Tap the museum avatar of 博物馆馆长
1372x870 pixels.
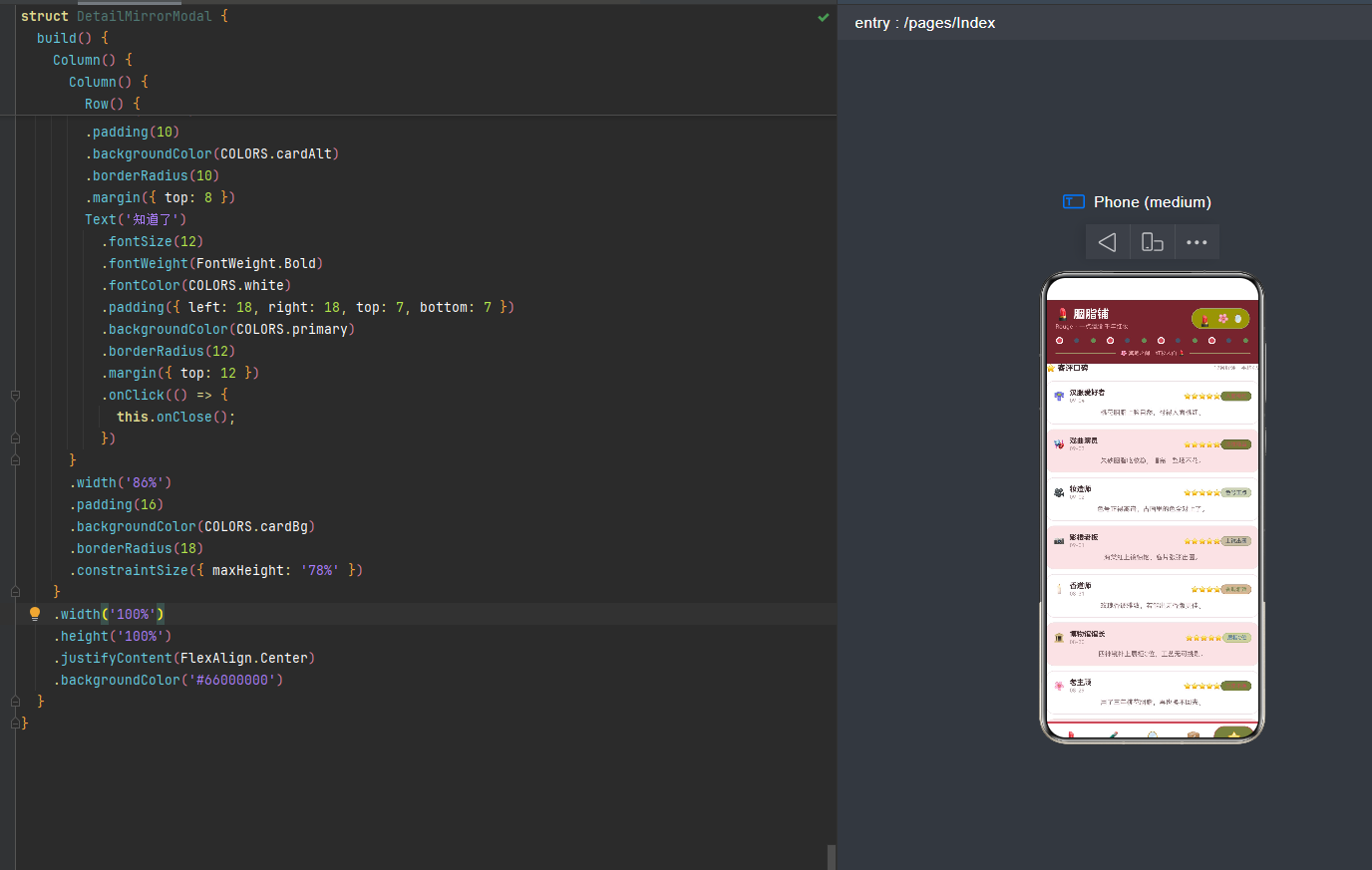coord(1059,637)
